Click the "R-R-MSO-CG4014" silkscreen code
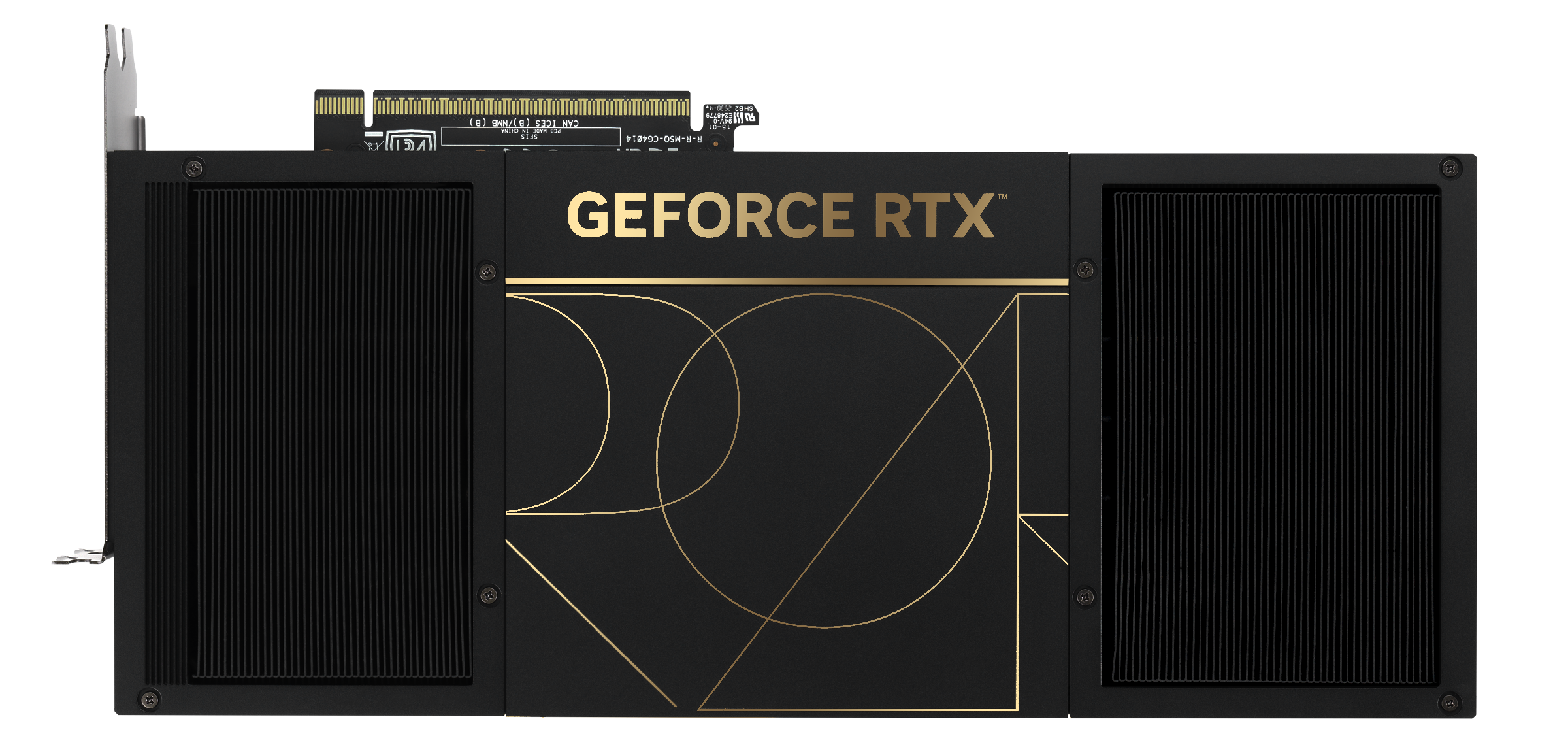The image size is (1568, 732). [x=664, y=139]
